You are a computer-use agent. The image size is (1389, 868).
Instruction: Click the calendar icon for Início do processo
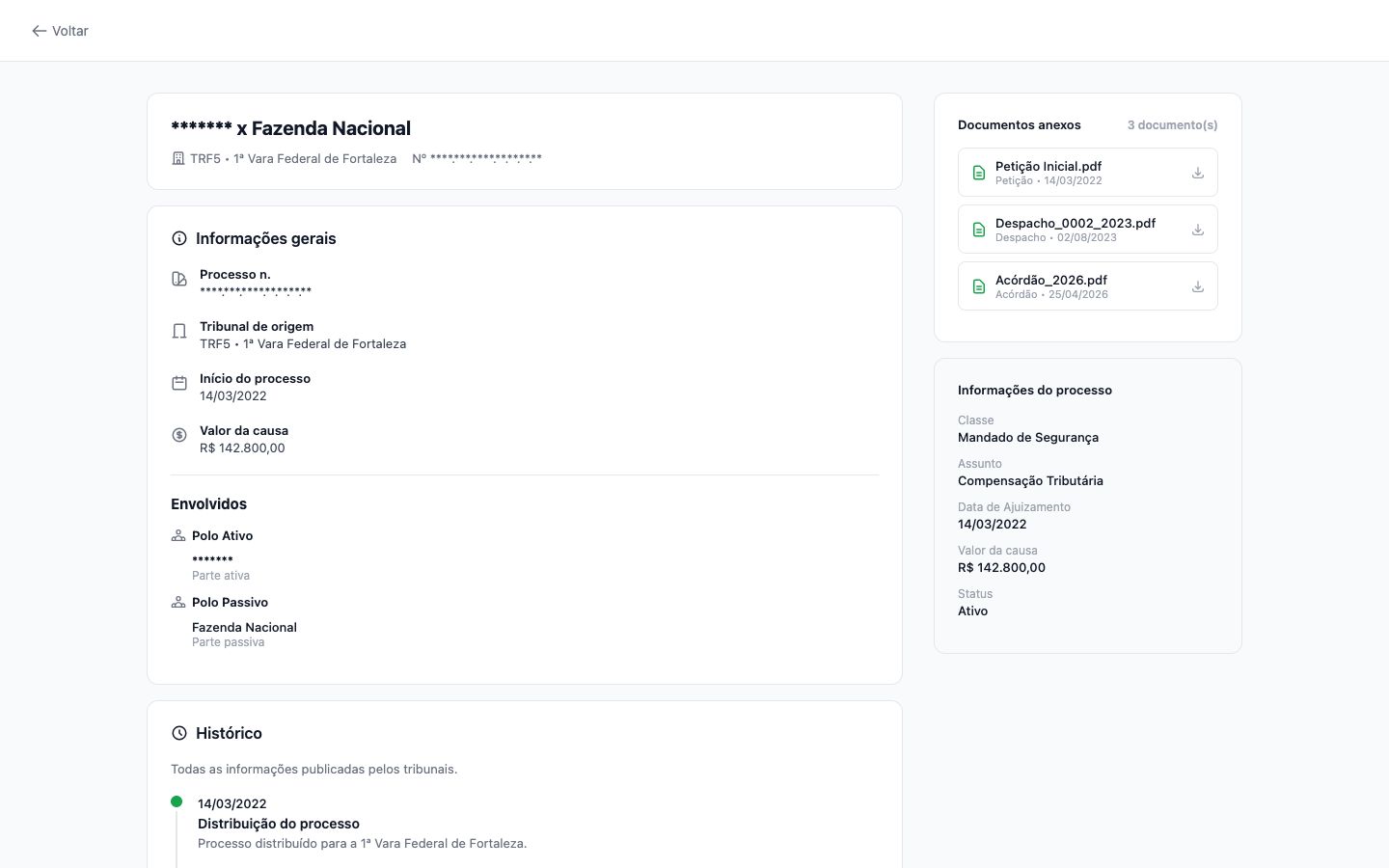(179, 383)
